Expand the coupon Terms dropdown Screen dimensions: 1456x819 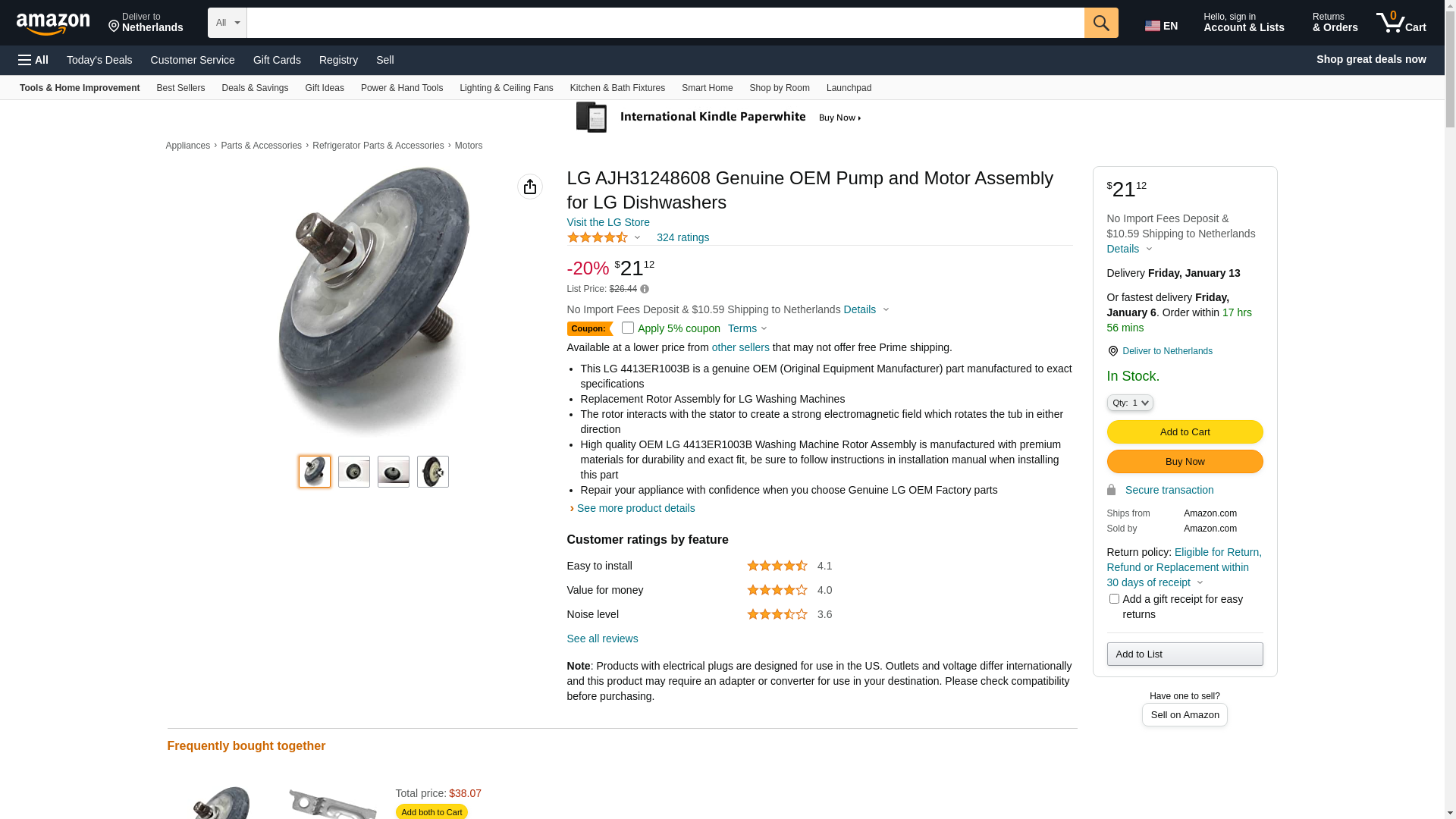point(748,329)
